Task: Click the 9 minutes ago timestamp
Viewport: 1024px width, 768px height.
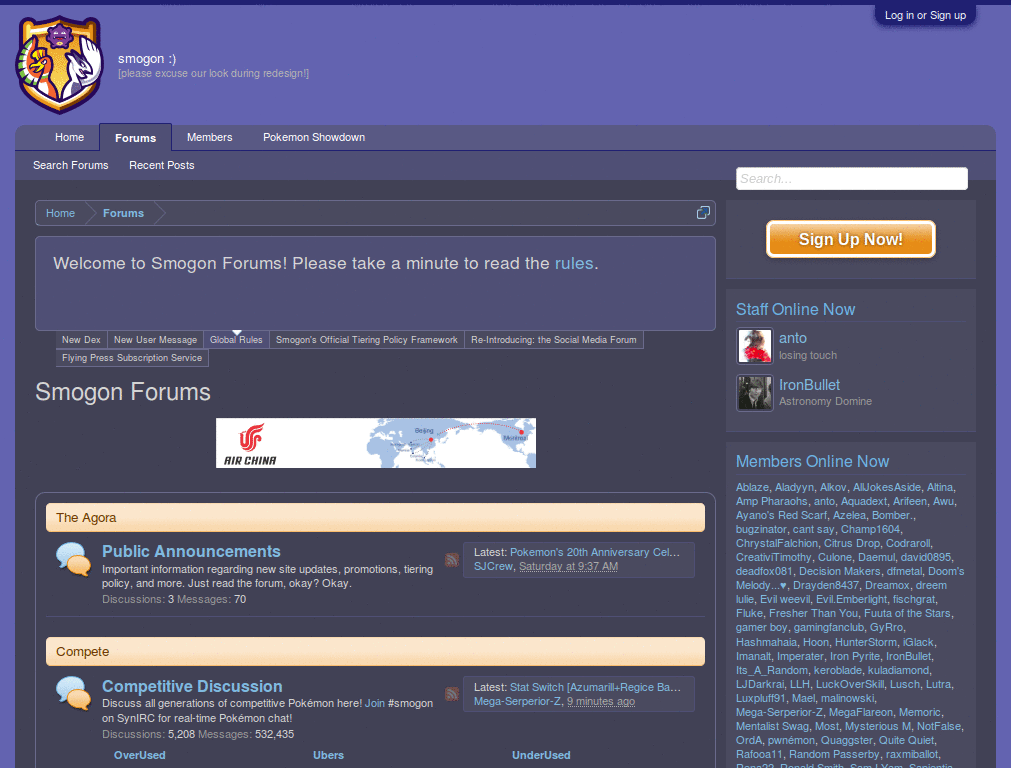Action: click(x=601, y=701)
